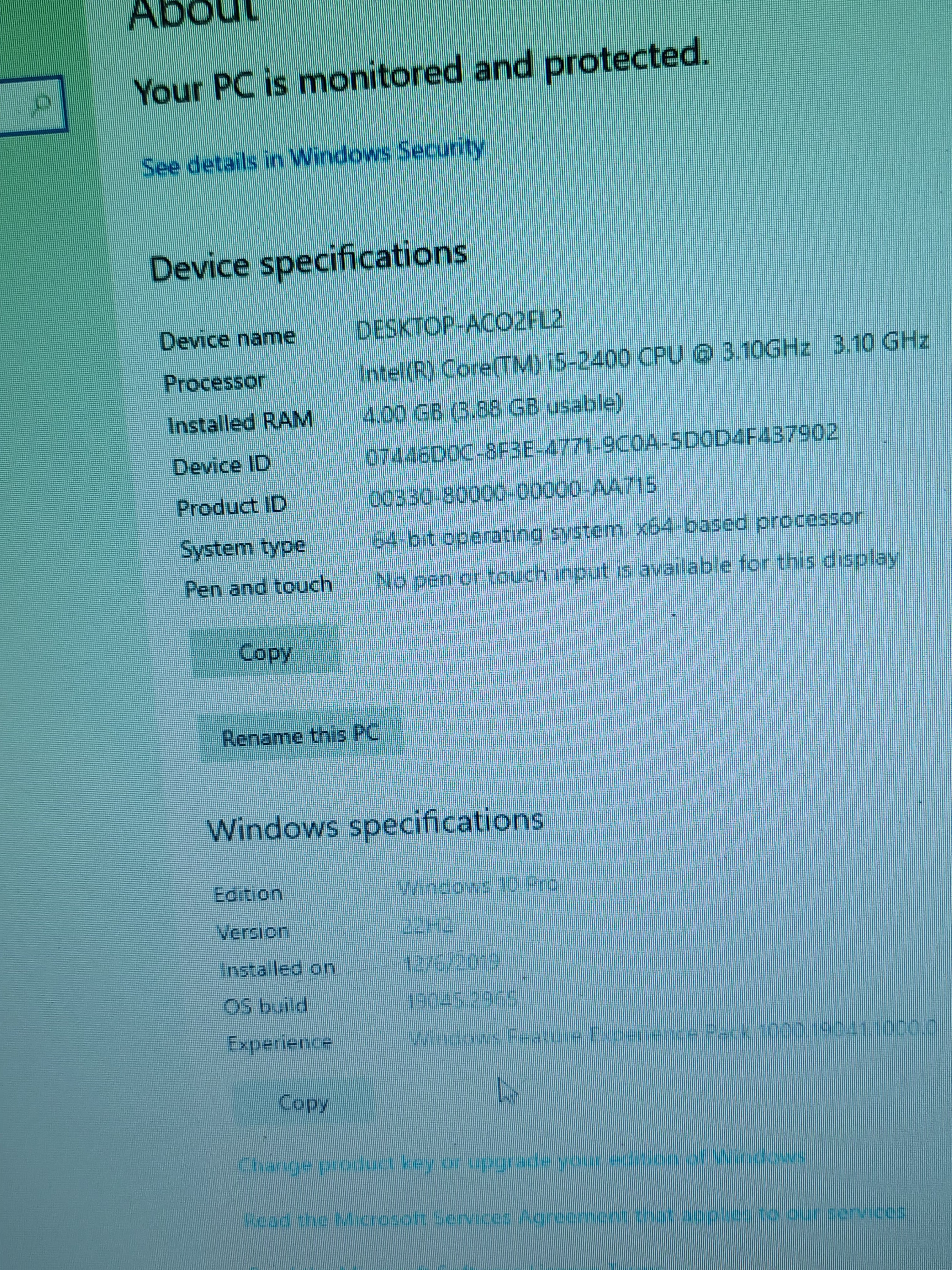The width and height of the screenshot is (952, 1270).
Task: Click the Version label
Action: [x=253, y=931]
